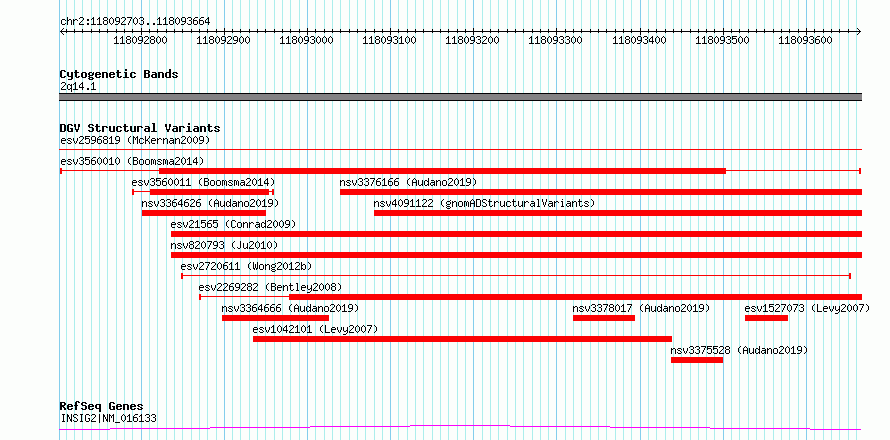Click ruler position 118092800

(141, 40)
